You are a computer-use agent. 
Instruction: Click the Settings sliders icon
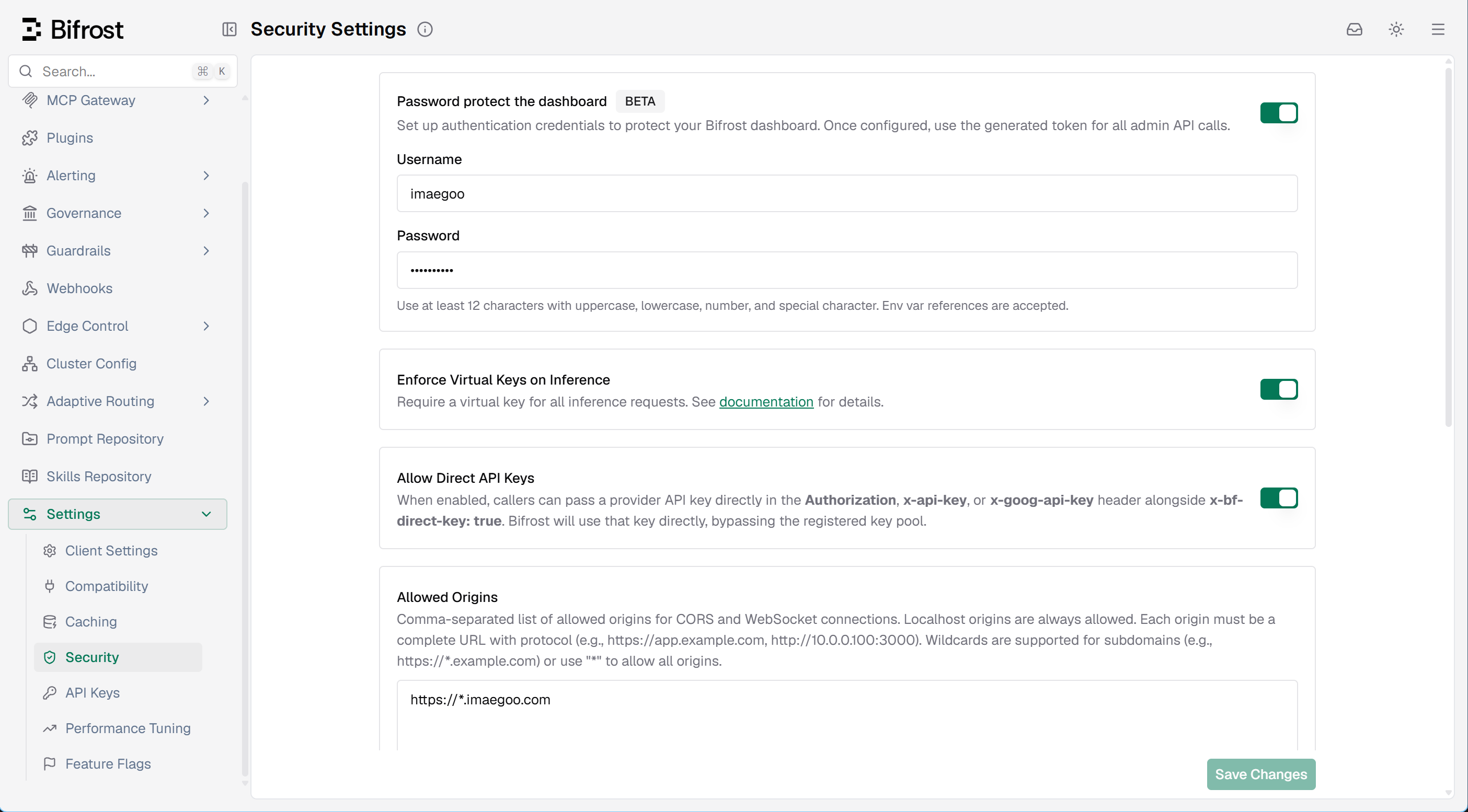click(30, 514)
